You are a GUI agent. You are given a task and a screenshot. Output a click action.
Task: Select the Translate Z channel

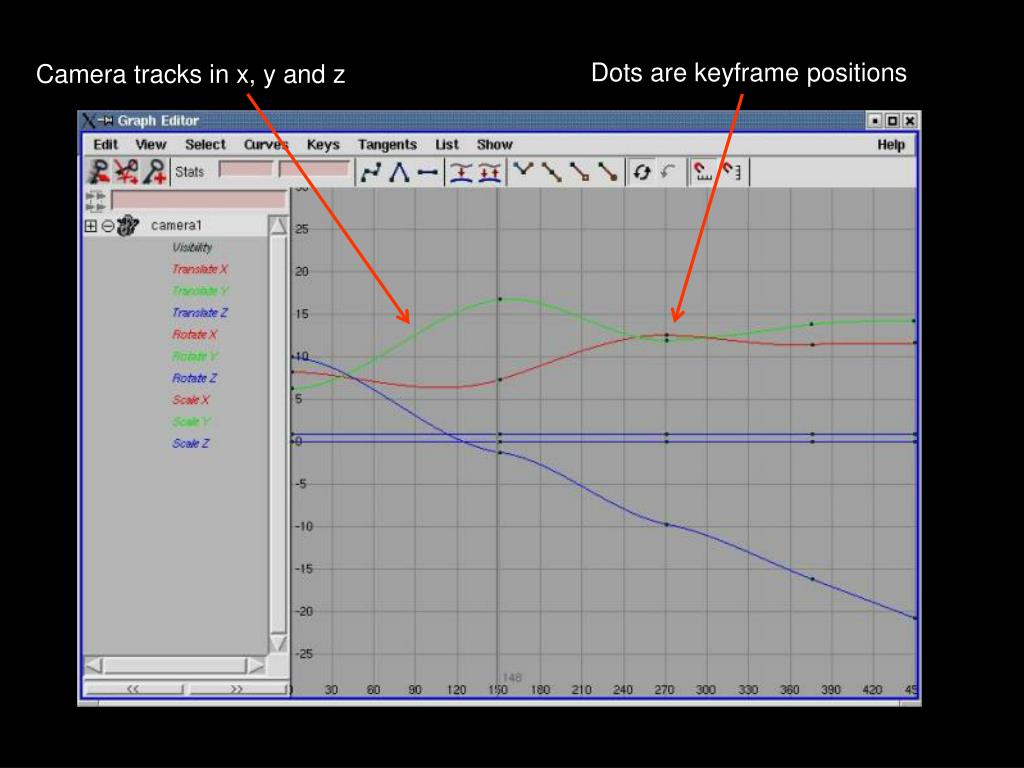click(200, 313)
